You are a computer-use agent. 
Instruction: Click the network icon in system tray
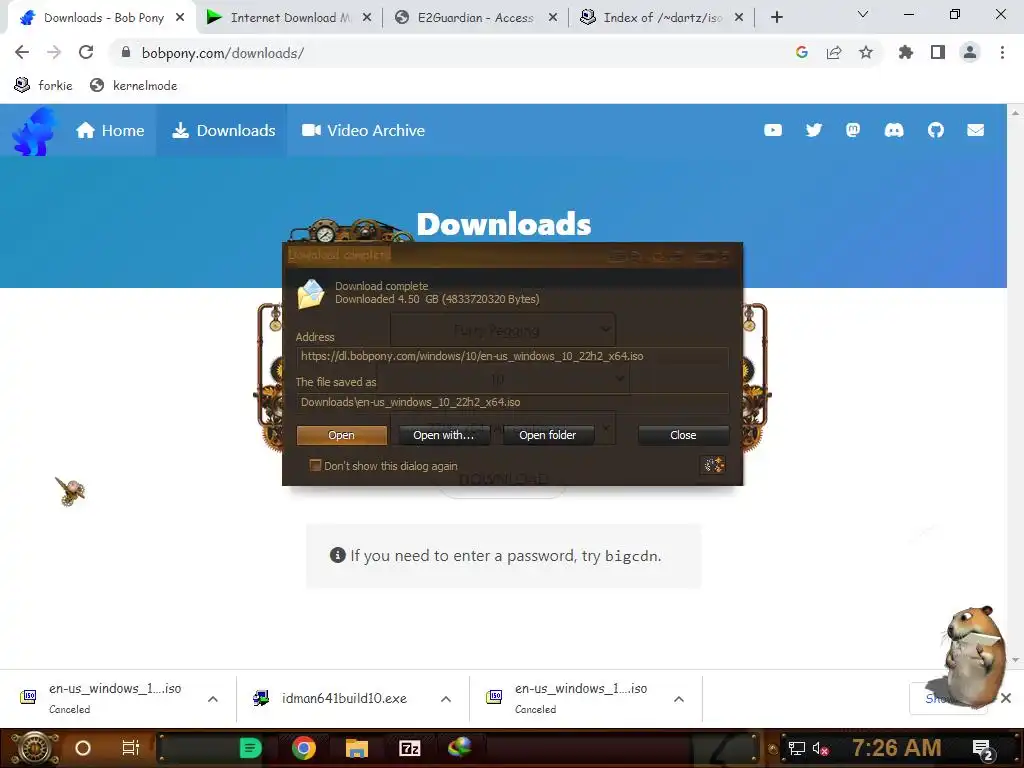[x=796, y=748]
